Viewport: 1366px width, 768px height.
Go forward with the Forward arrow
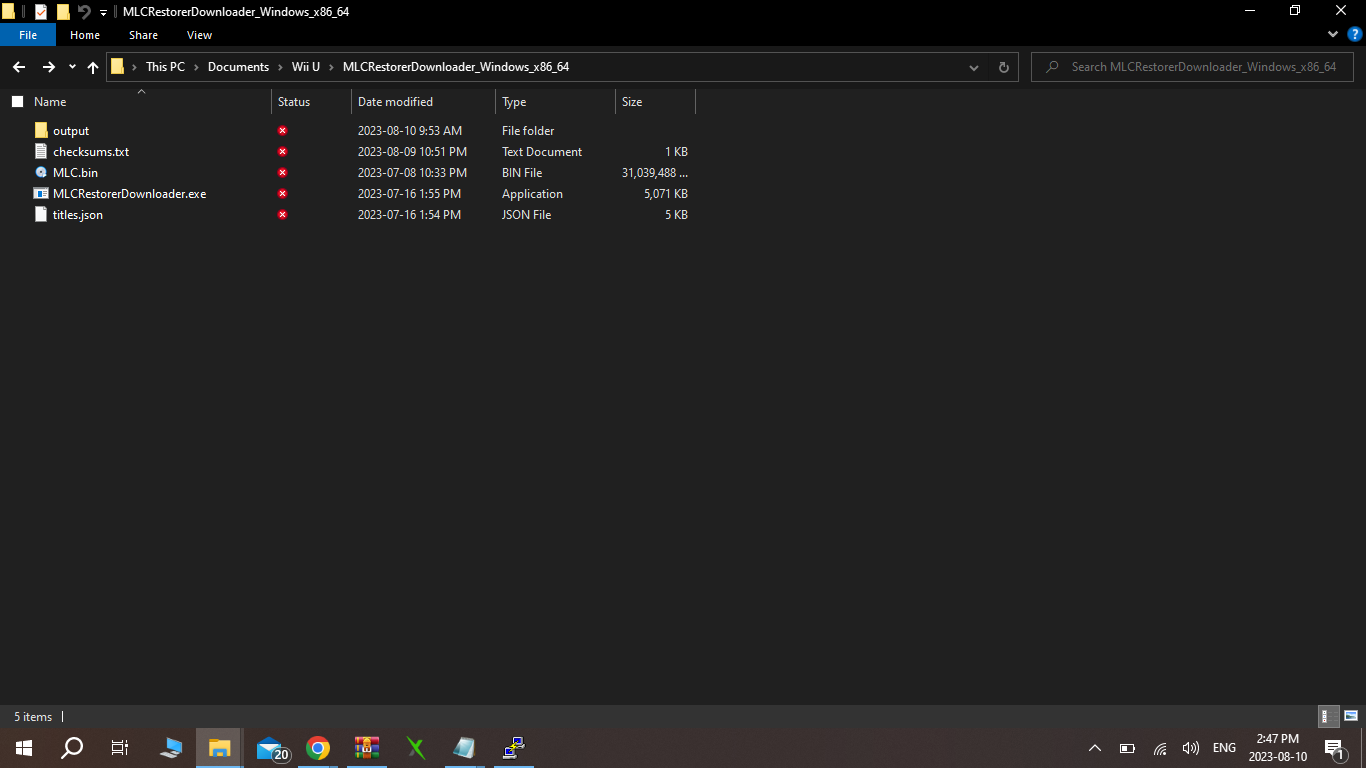pos(48,67)
